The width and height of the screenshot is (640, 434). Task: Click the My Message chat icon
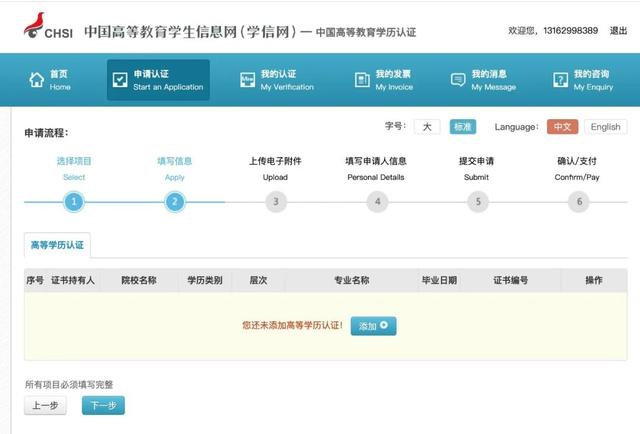[x=458, y=80]
